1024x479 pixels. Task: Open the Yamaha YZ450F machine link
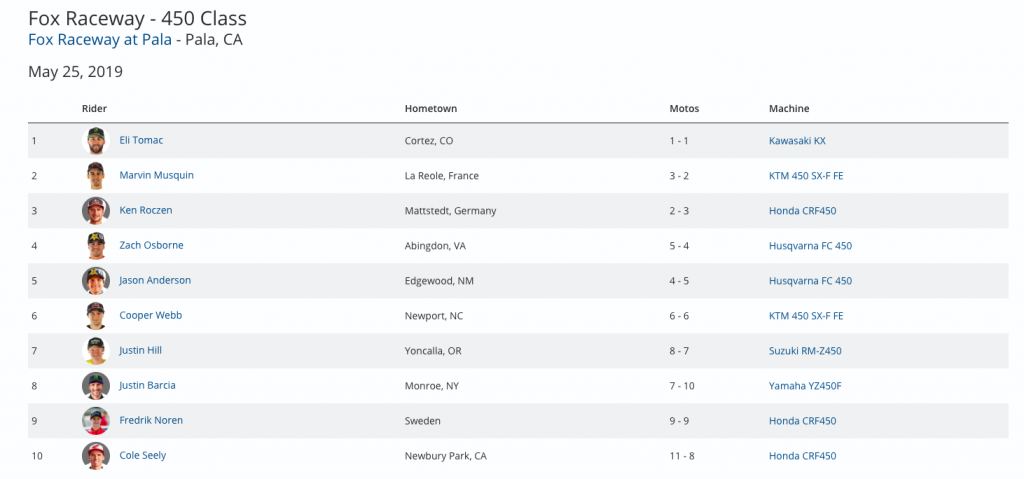pos(805,386)
